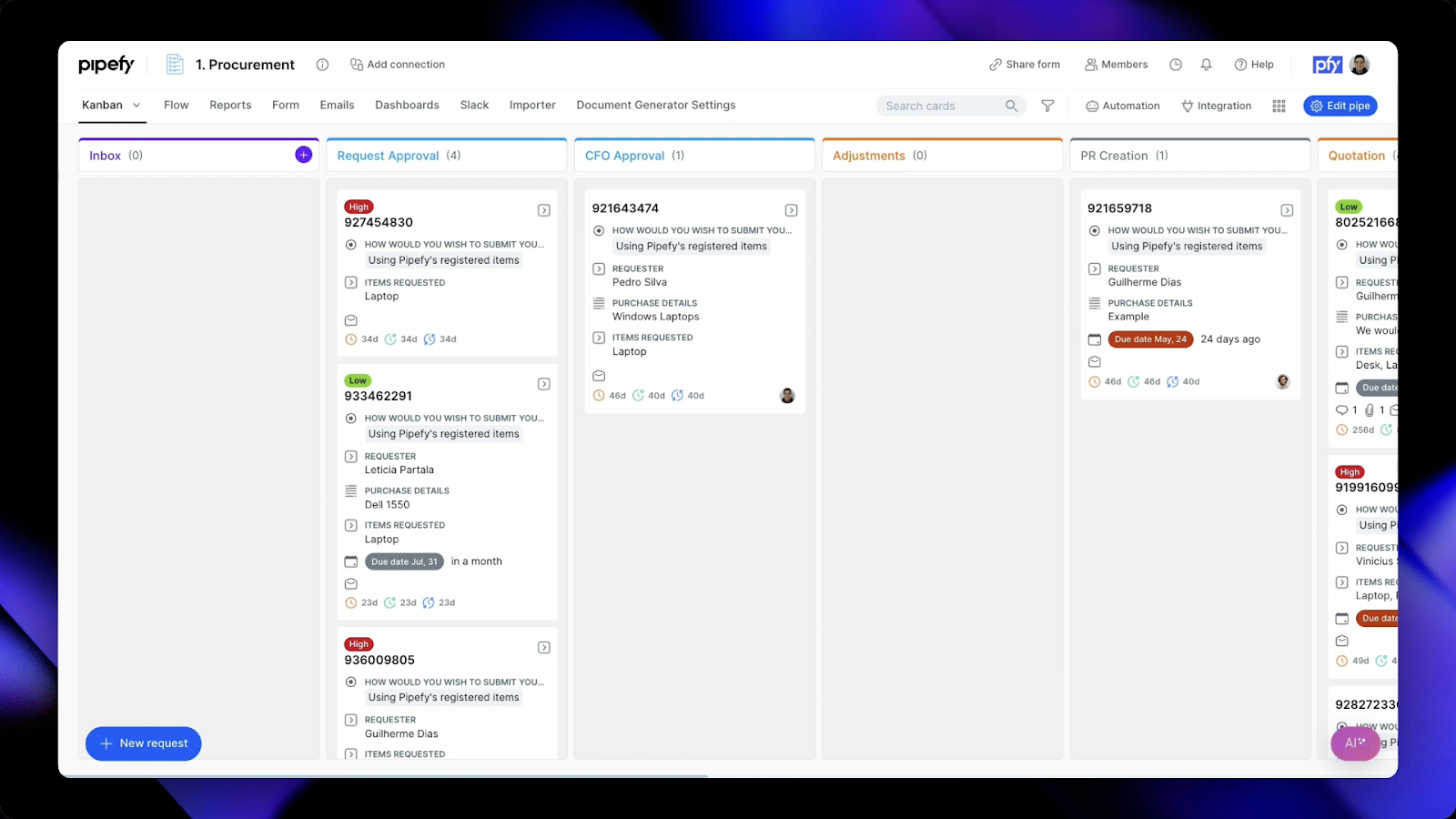Click the calendar icon on card 921659718

pyautogui.click(x=1095, y=339)
